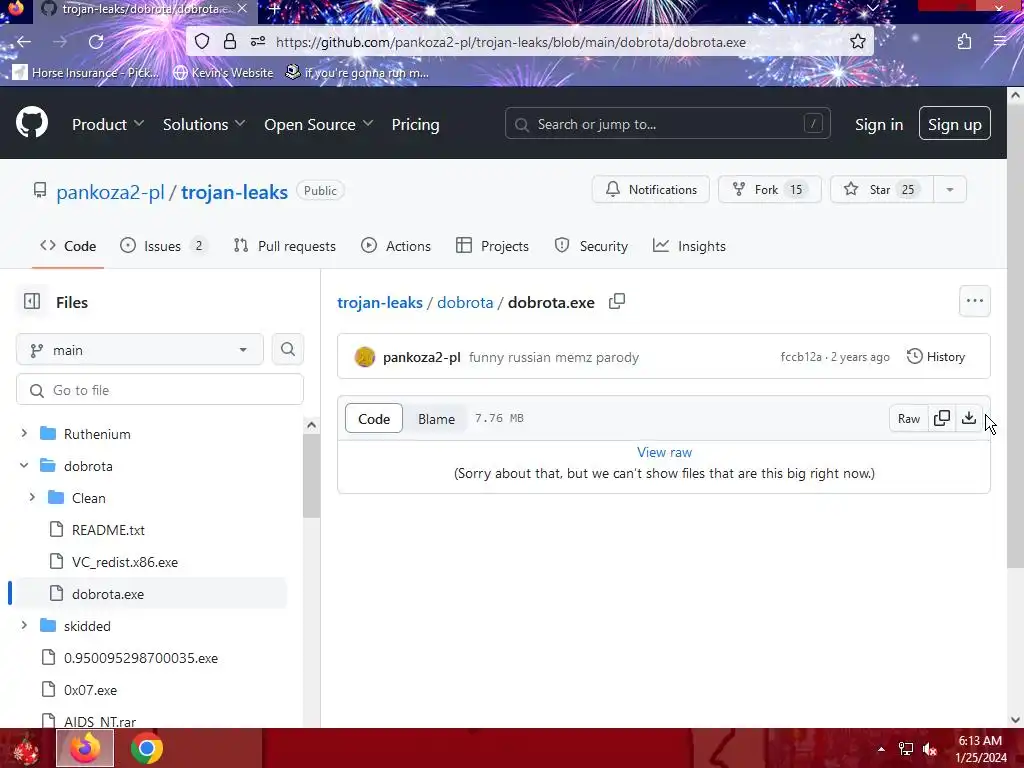
Task: Click the Notifications button
Action: coord(650,189)
